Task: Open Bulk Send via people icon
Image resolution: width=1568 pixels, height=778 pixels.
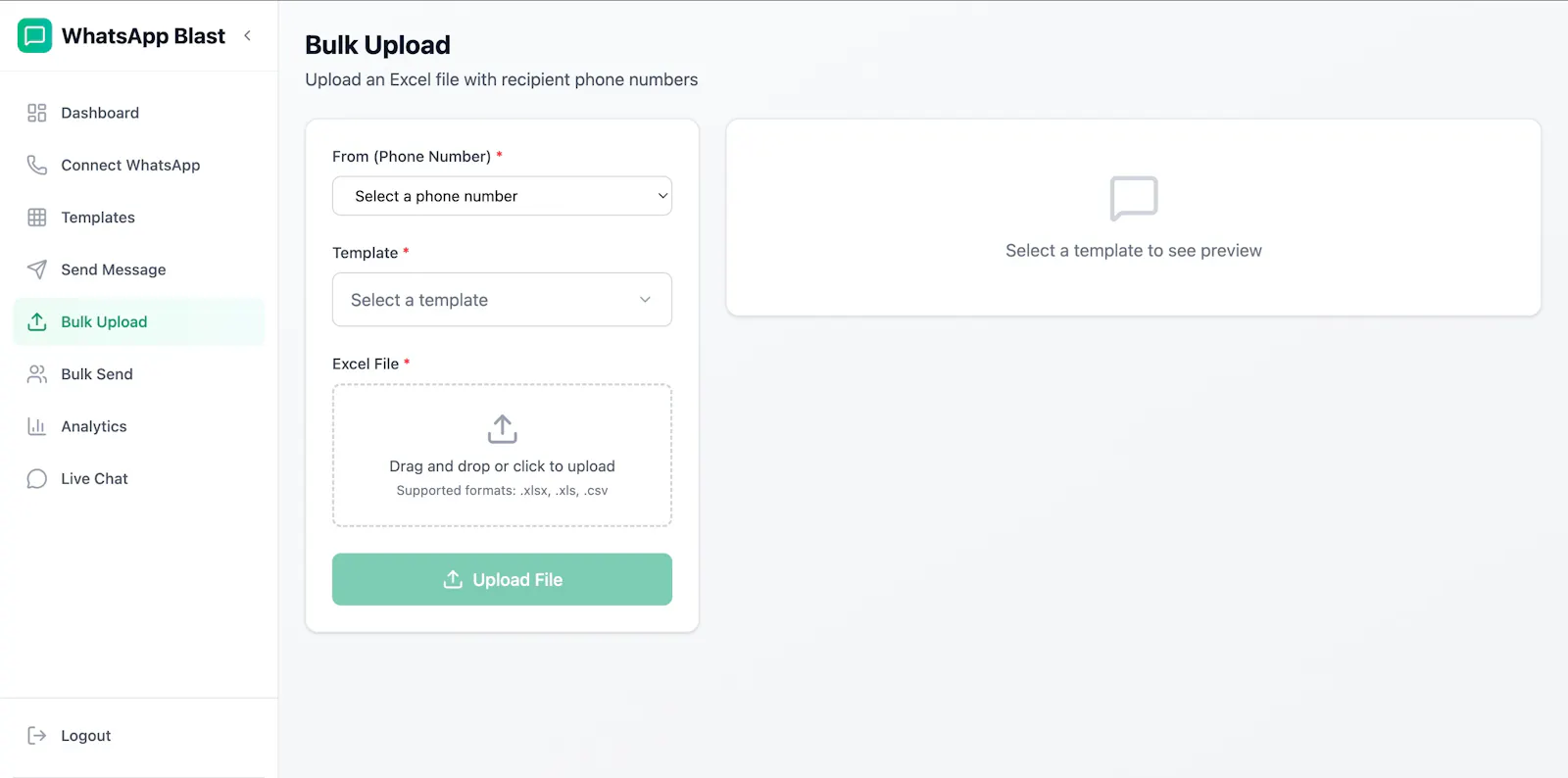Action: click(37, 374)
